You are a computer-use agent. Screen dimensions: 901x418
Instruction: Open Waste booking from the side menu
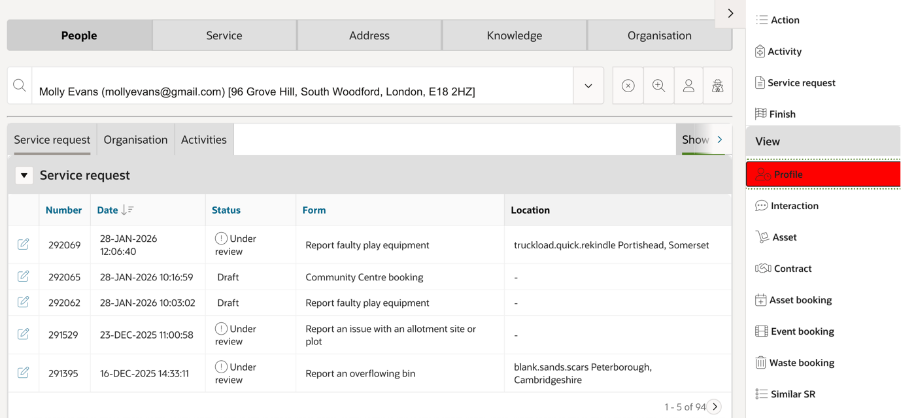tap(801, 363)
